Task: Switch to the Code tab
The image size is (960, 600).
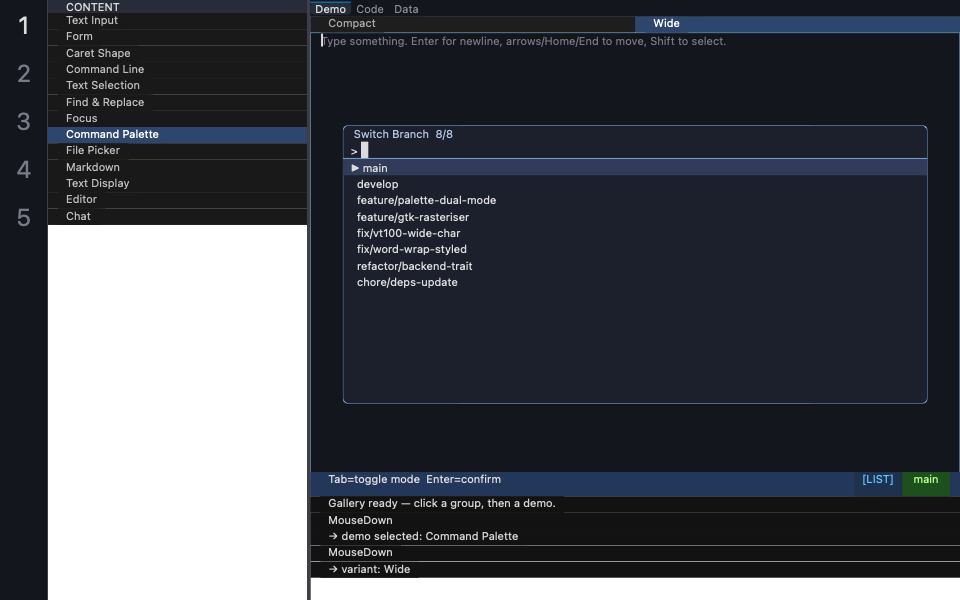Action: 370,9
